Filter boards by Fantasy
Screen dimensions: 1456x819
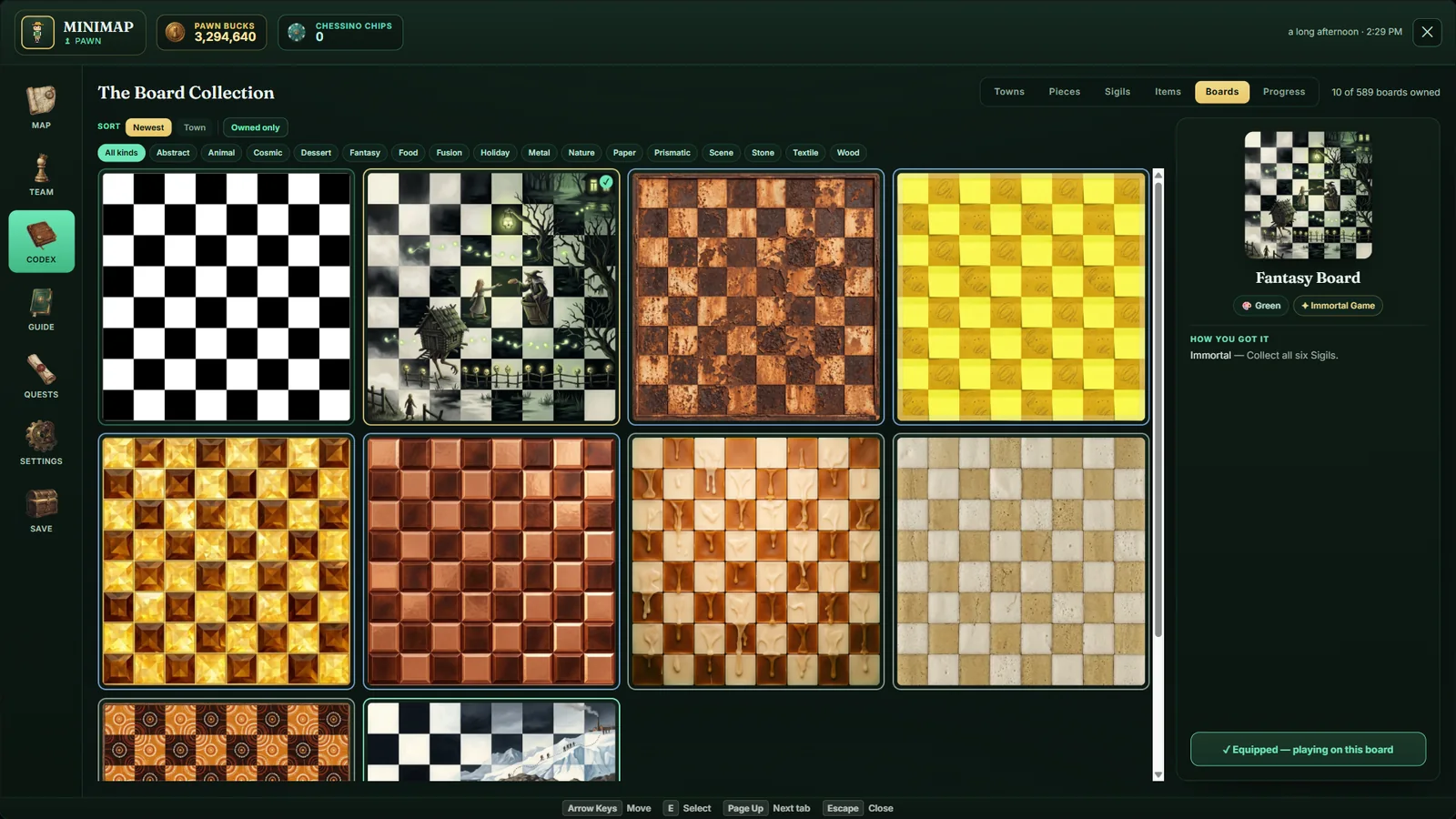365,153
